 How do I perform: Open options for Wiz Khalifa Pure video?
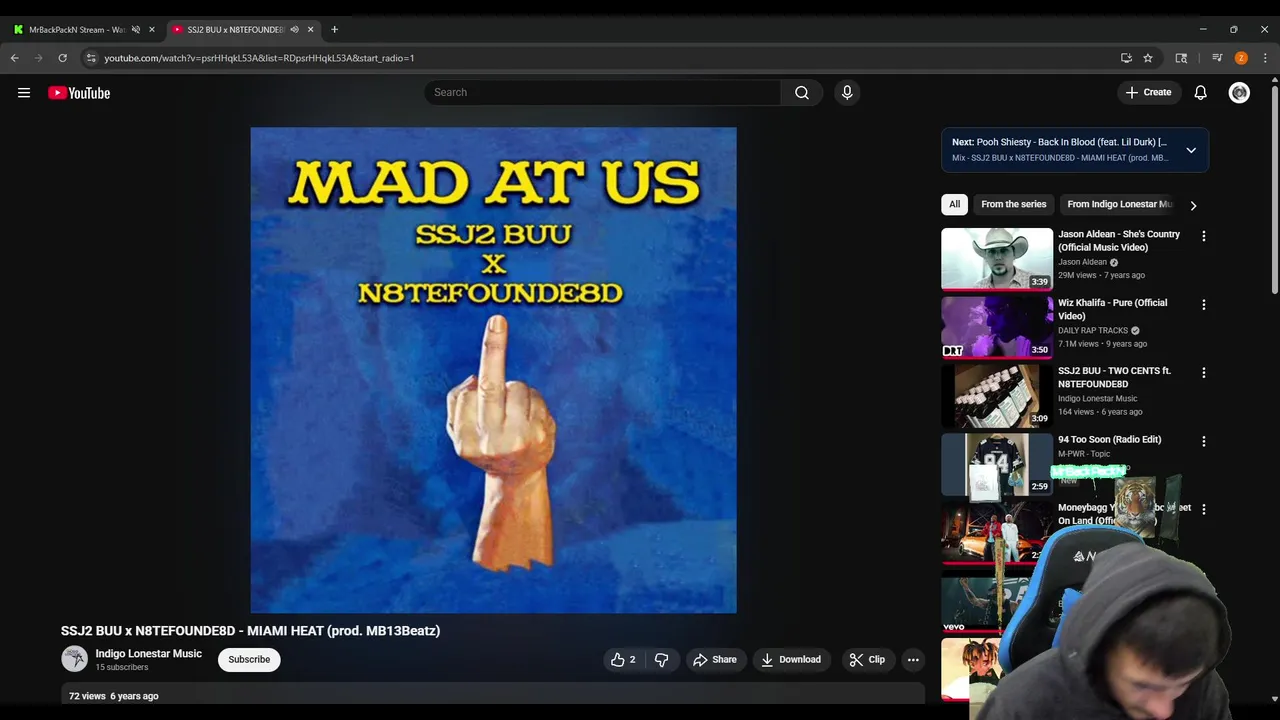pyautogui.click(x=1204, y=304)
